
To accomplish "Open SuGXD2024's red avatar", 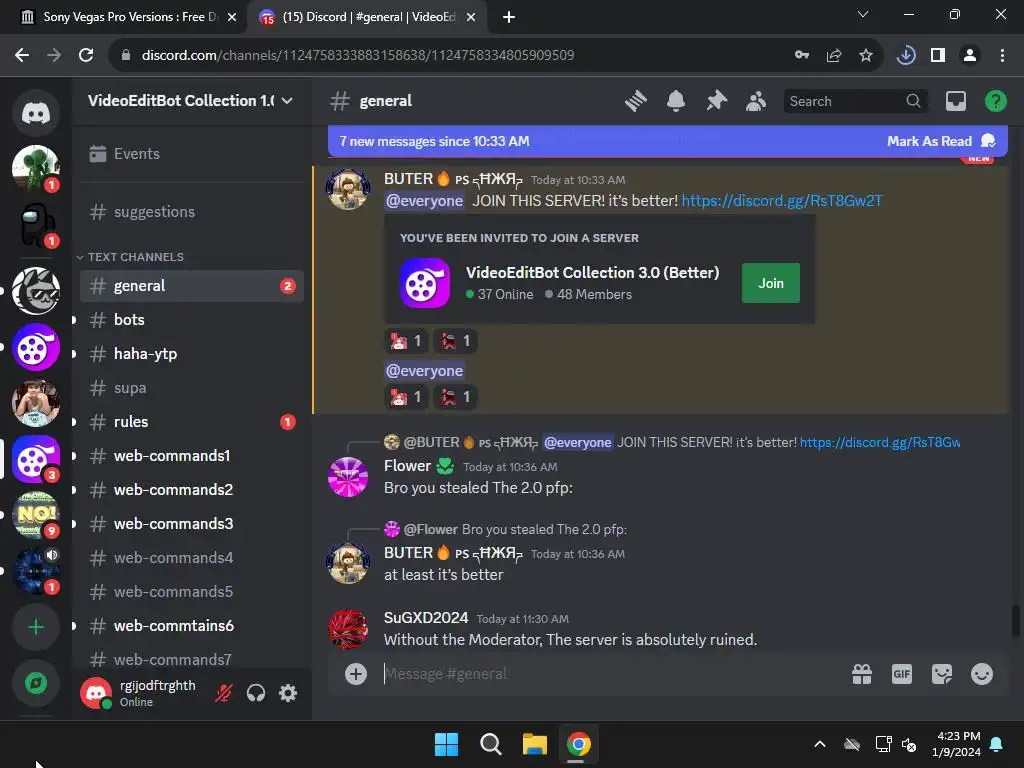I will point(348,629).
